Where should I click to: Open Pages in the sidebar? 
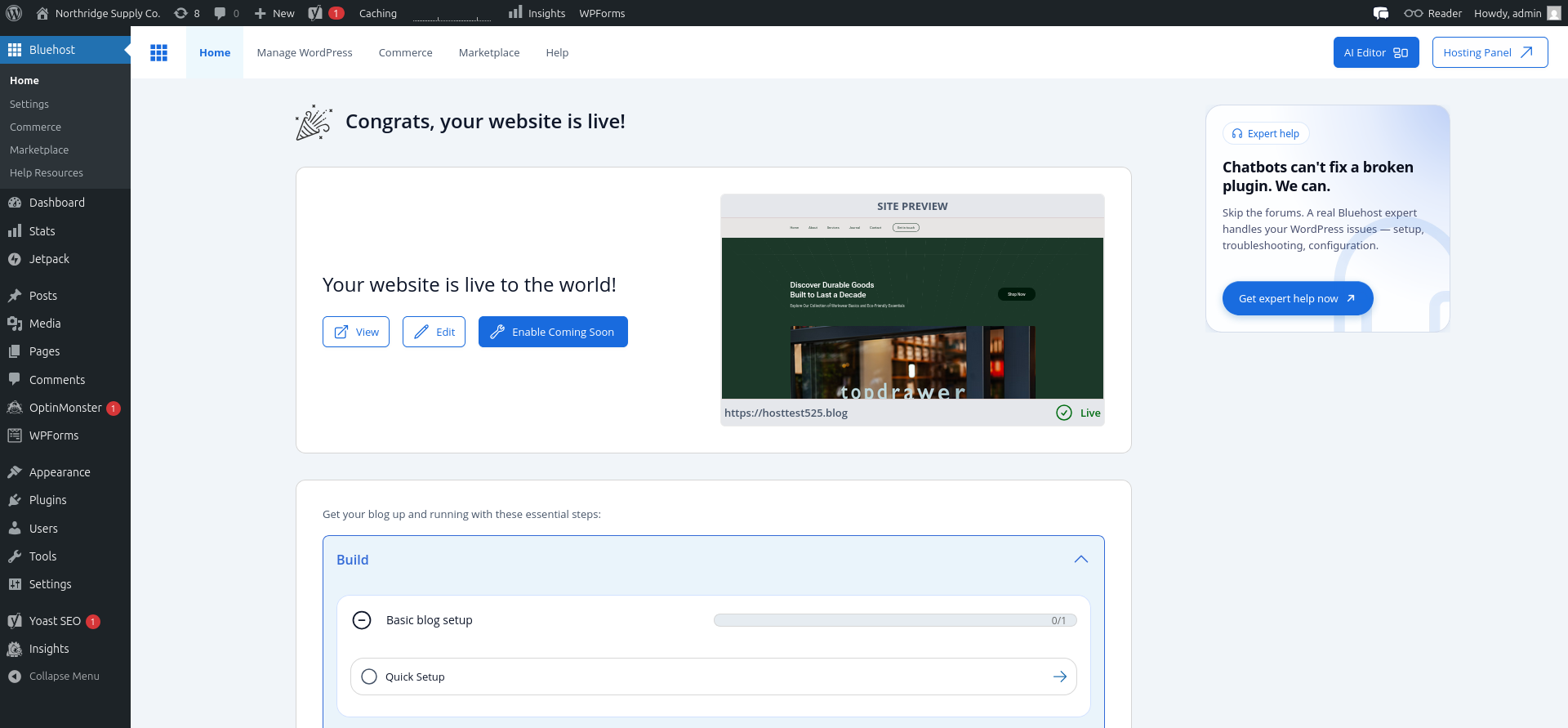[65, 351]
